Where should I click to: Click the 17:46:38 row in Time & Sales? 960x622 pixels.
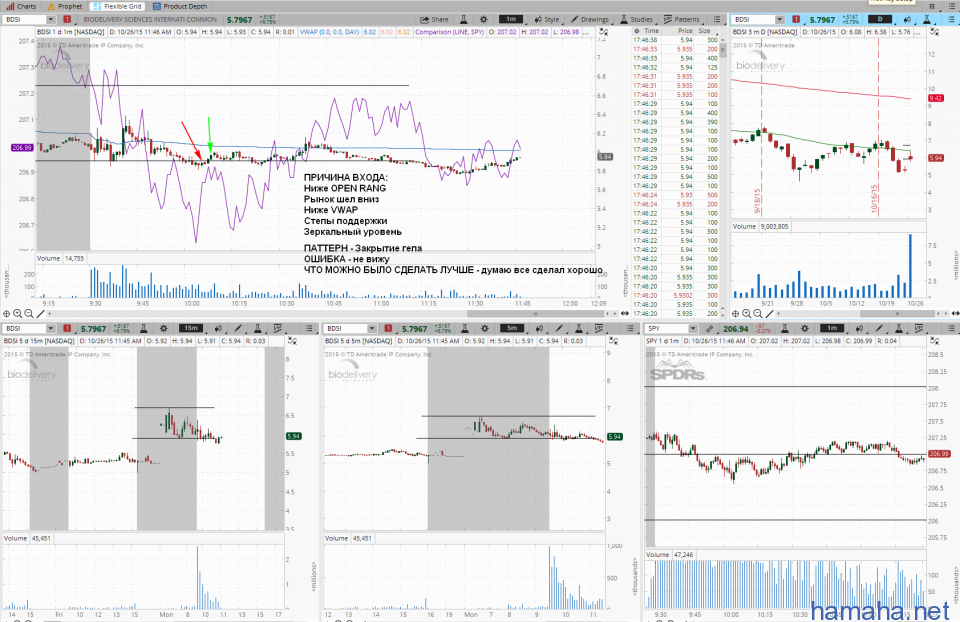[x=675, y=40]
